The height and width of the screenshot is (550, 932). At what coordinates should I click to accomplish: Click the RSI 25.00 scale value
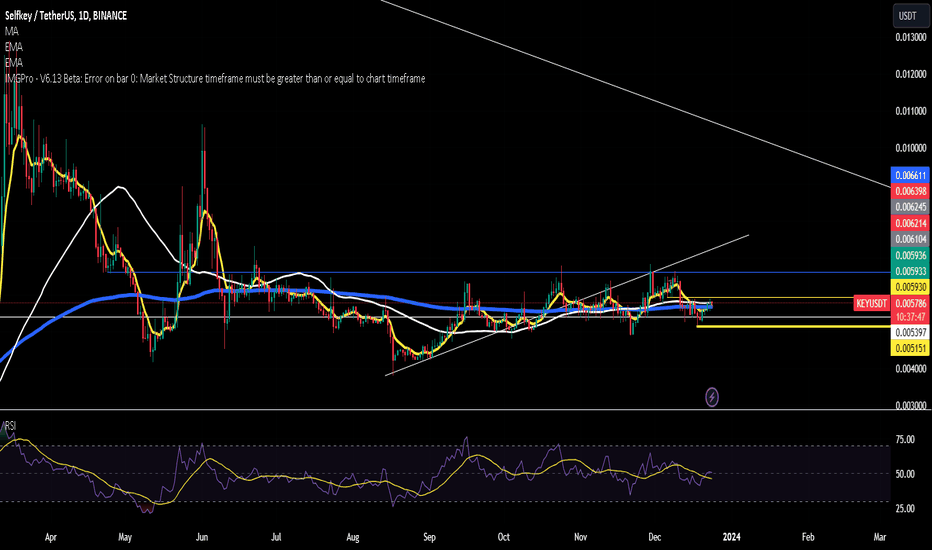(x=905, y=508)
